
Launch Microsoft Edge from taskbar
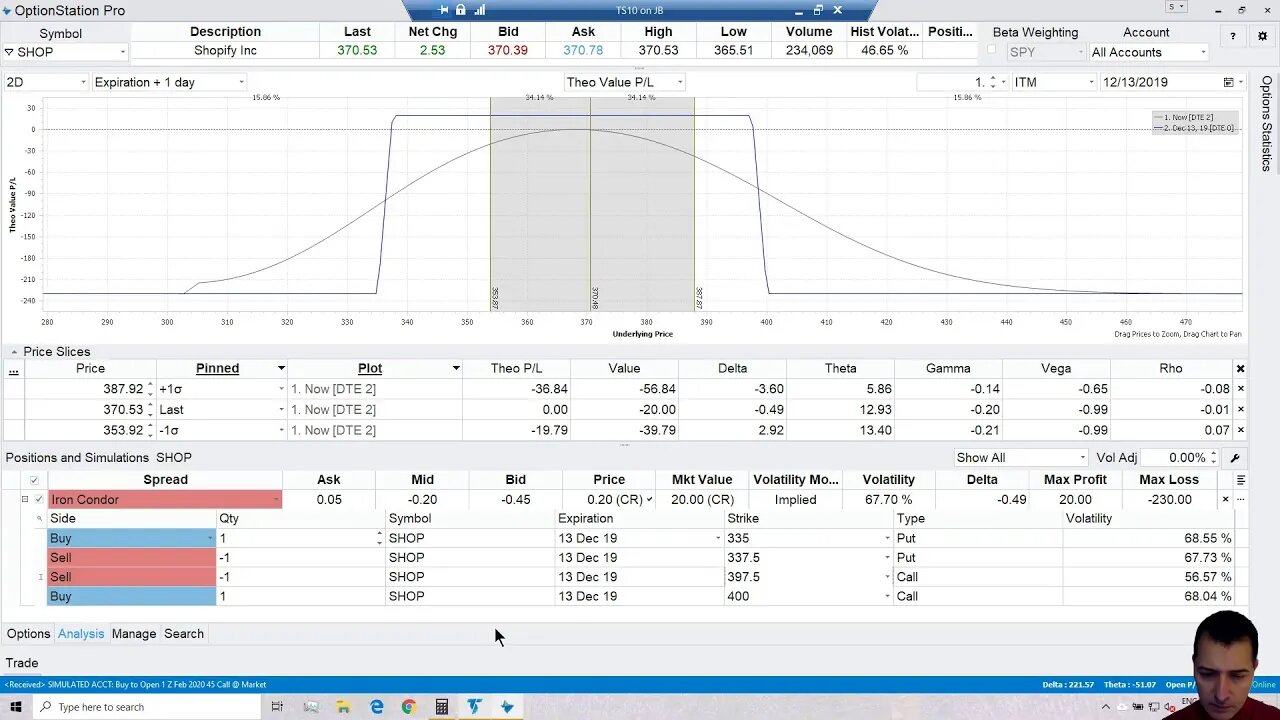tap(377, 707)
